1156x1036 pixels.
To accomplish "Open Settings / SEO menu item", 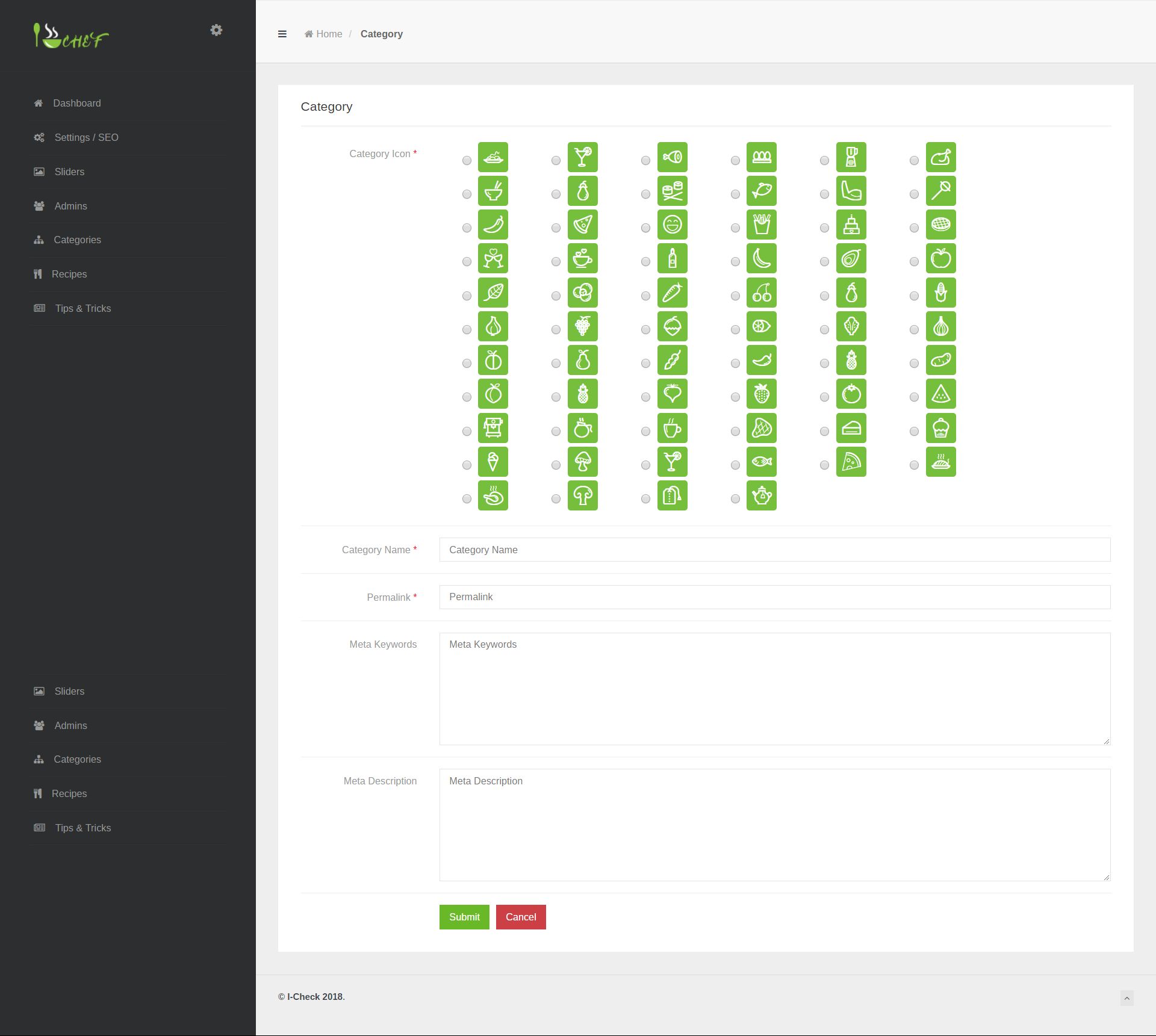I will click(x=86, y=137).
